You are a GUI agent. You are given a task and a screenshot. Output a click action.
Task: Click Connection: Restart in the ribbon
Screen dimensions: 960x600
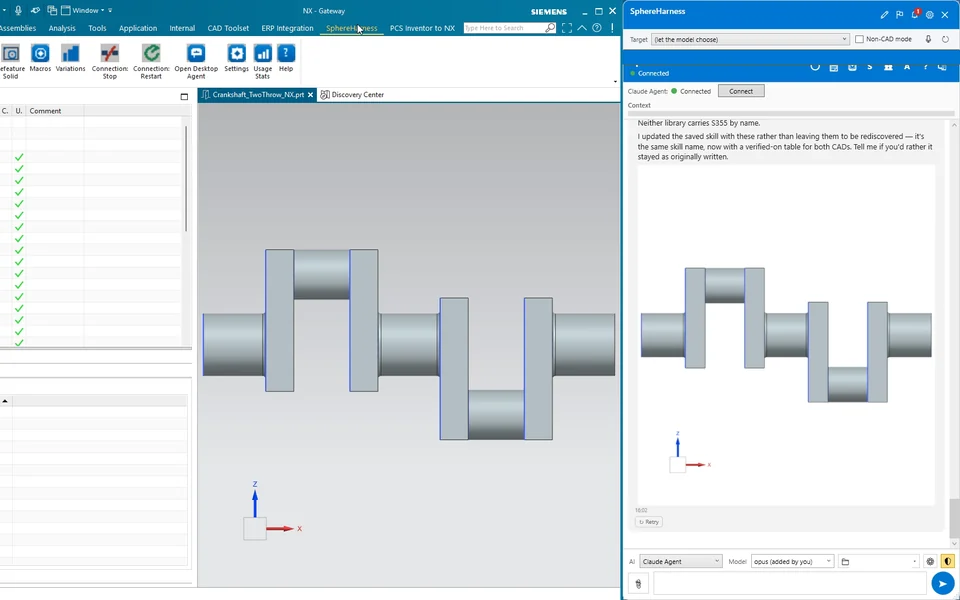151,61
